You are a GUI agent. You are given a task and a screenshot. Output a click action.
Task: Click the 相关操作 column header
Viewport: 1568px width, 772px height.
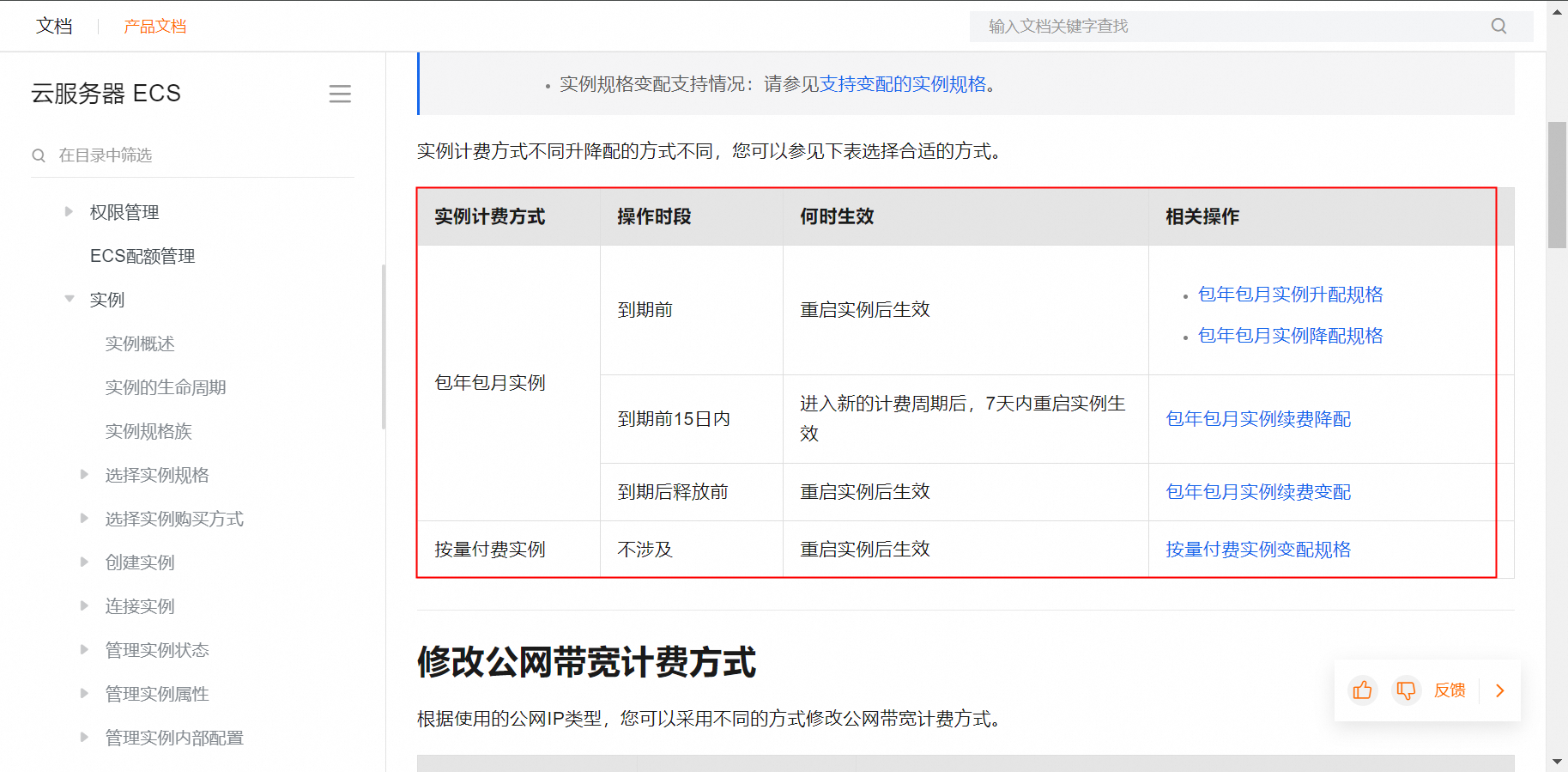[1331, 216]
